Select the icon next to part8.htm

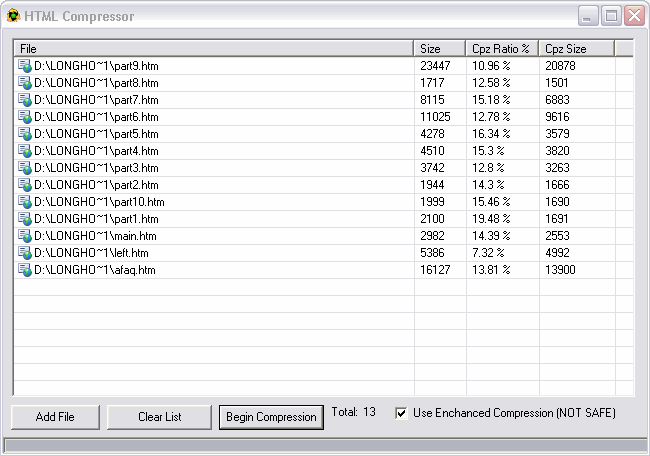pos(25,82)
